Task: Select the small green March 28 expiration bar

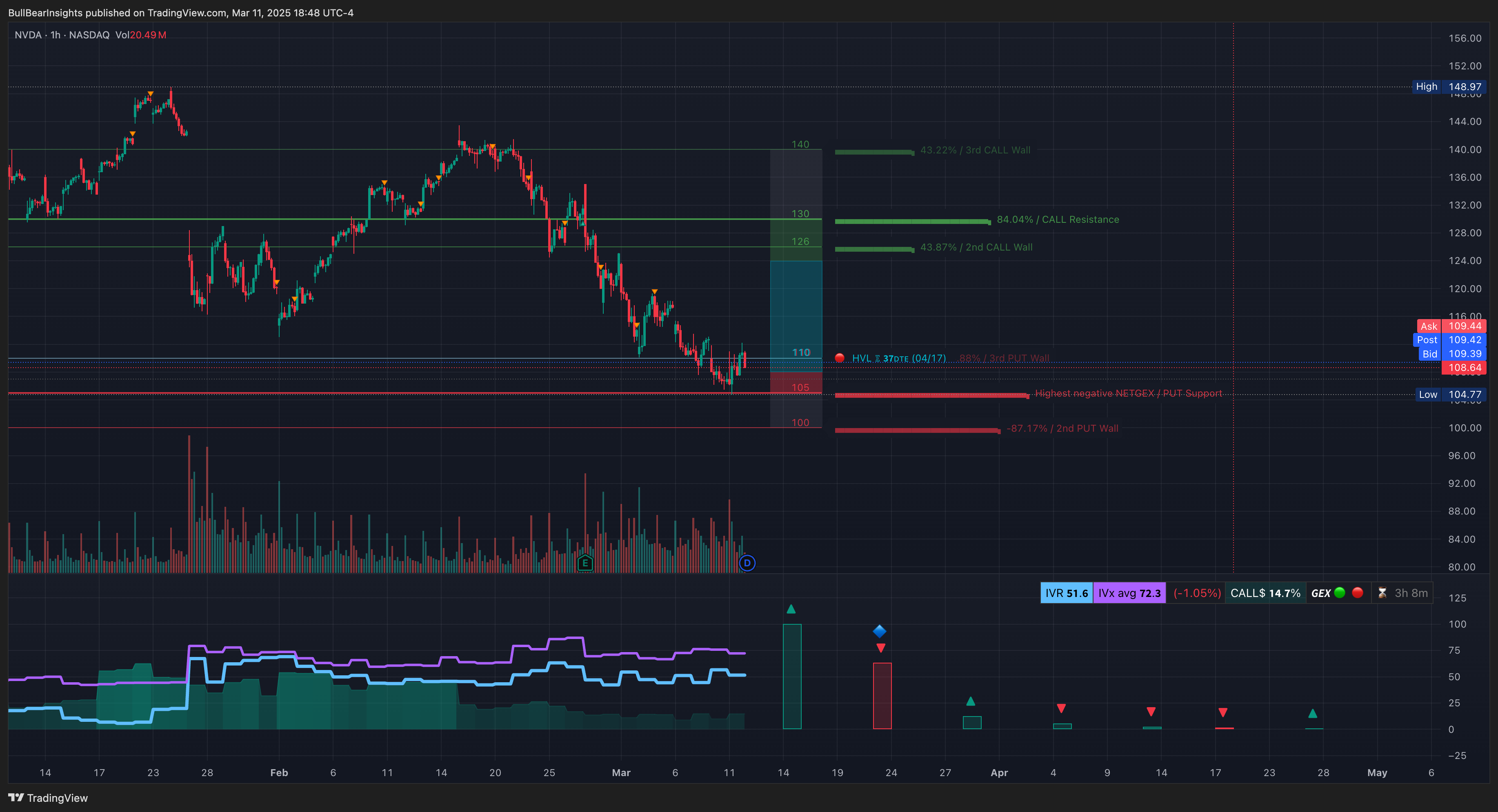Action: coord(972,723)
